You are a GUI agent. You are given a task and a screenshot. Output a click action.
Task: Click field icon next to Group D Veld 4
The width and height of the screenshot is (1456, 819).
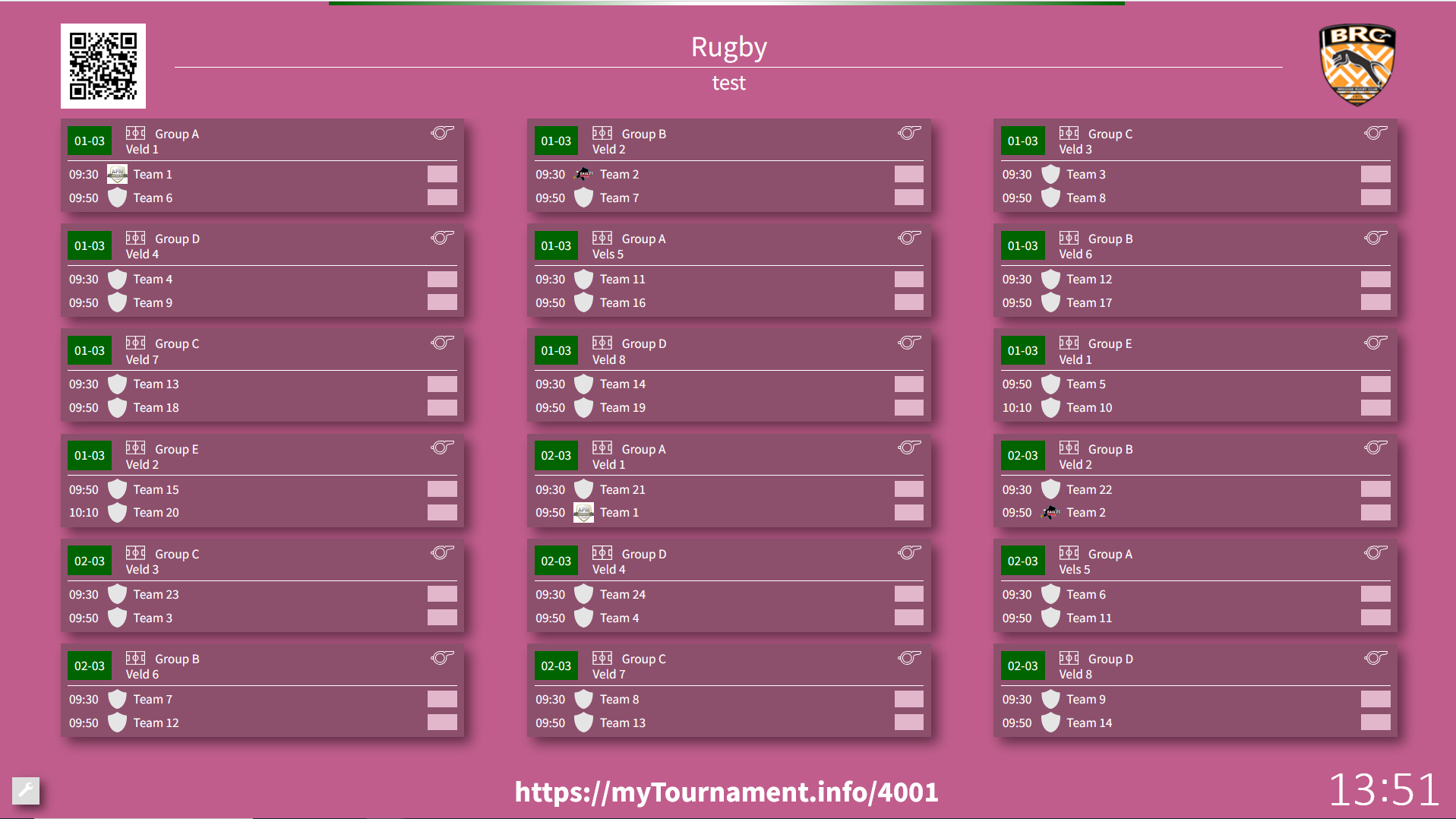(x=136, y=238)
